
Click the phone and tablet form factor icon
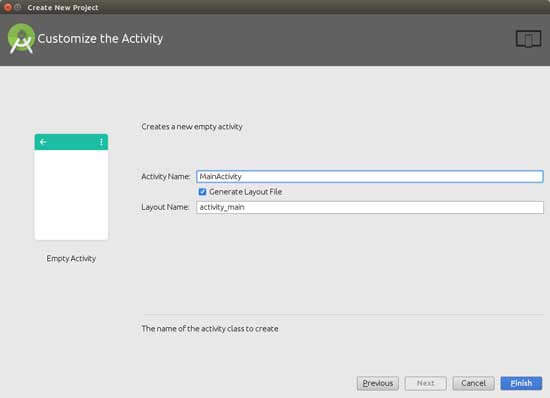[528, 39]
